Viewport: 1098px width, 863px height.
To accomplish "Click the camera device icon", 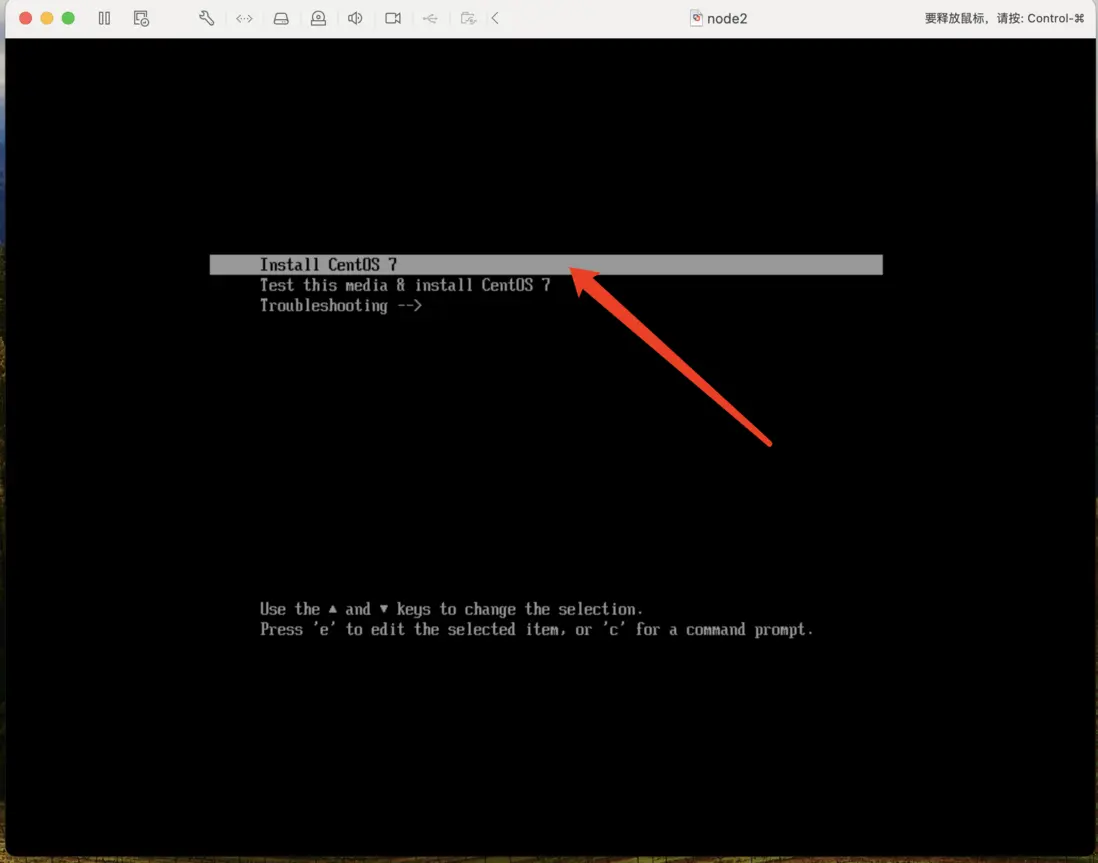I will click(x=393, y=18).
